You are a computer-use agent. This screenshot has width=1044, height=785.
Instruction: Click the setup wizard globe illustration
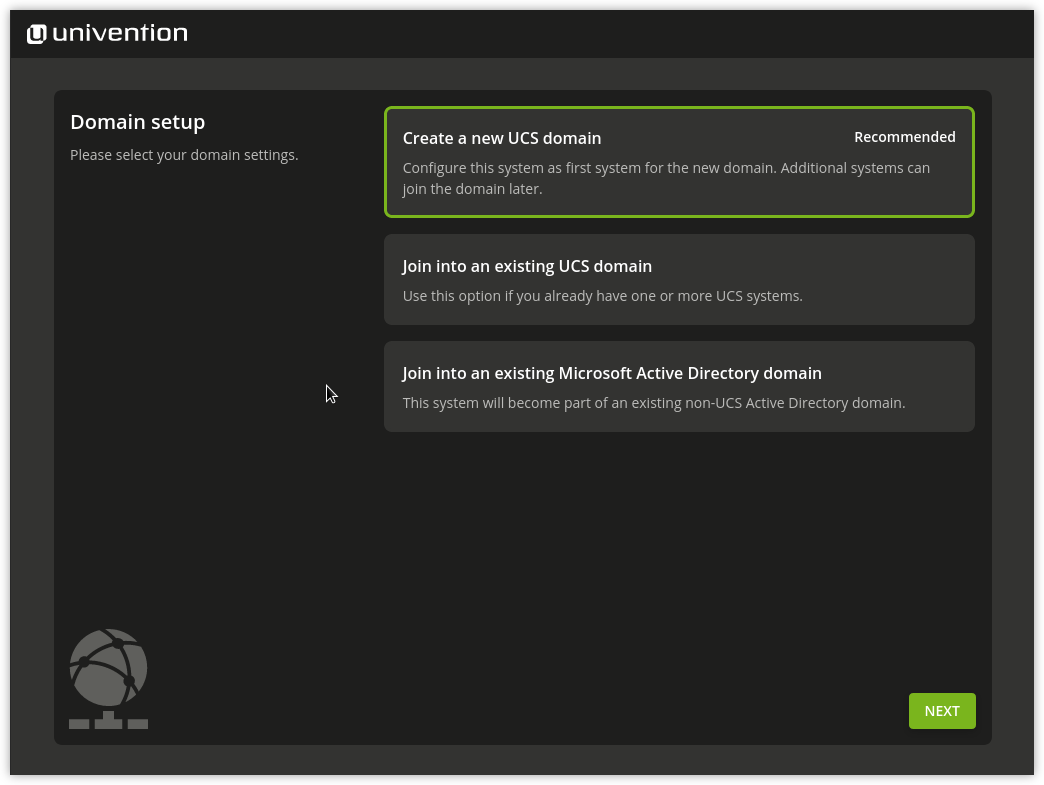pos(107,678)
